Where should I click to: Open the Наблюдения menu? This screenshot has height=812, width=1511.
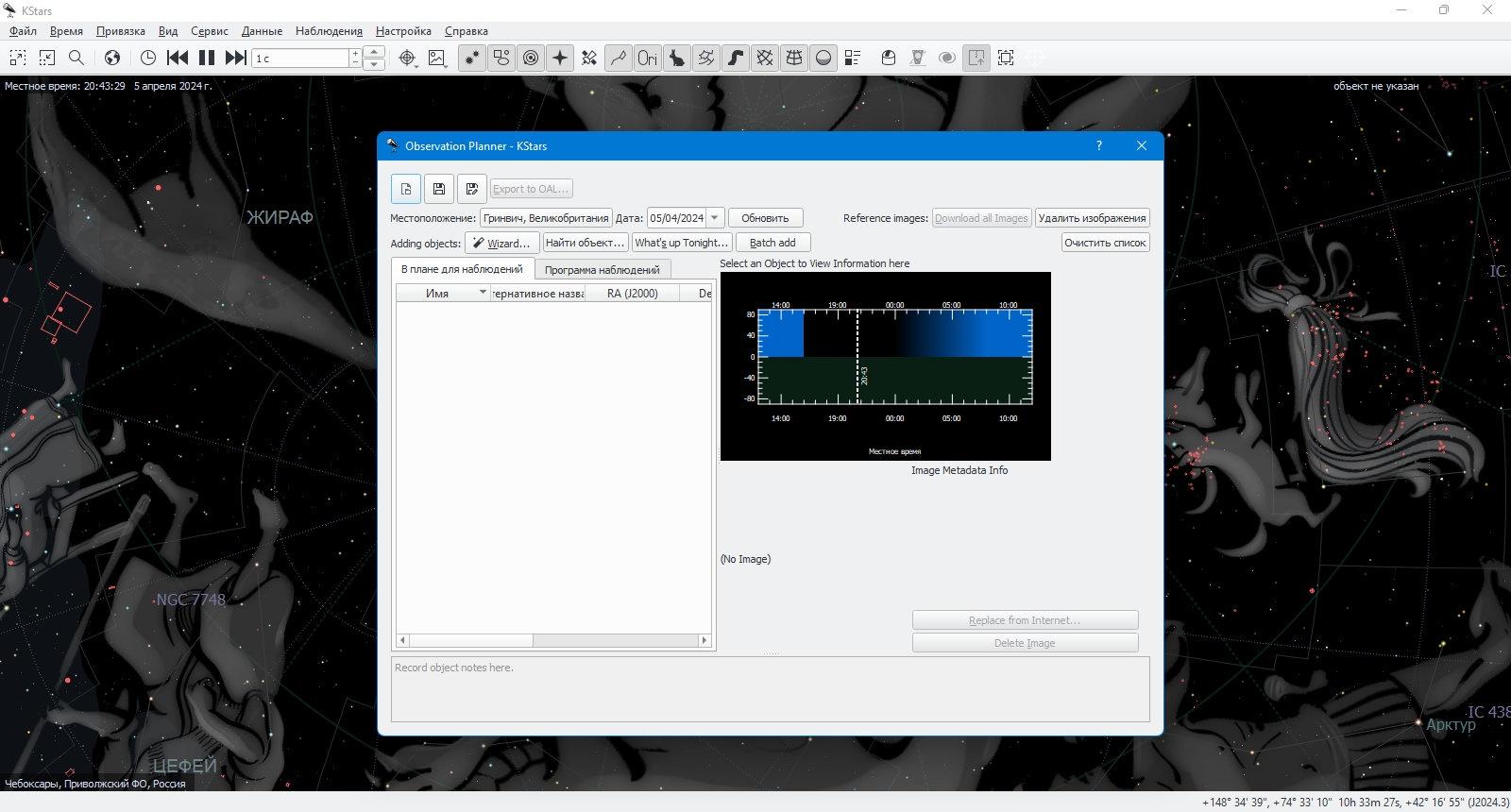[329, 31]
